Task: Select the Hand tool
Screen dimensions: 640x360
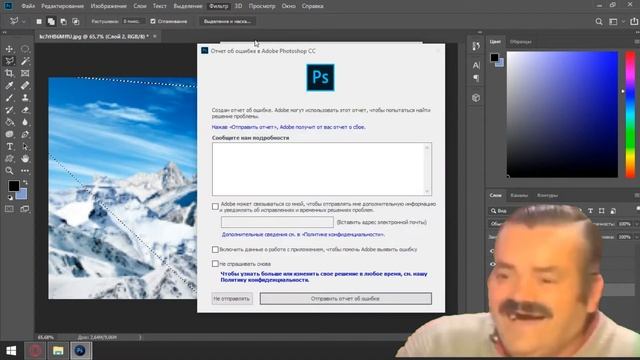Action: click(x=25, y=158)
